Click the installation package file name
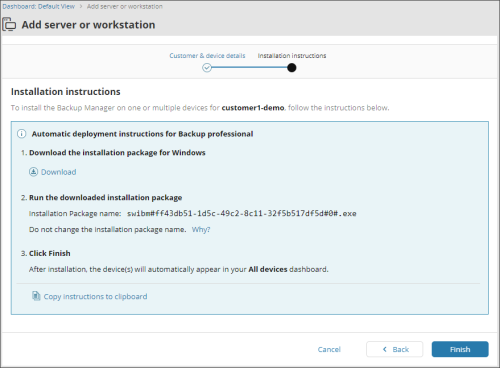Viewport: 500px width, 368px height. pos(242,213)
